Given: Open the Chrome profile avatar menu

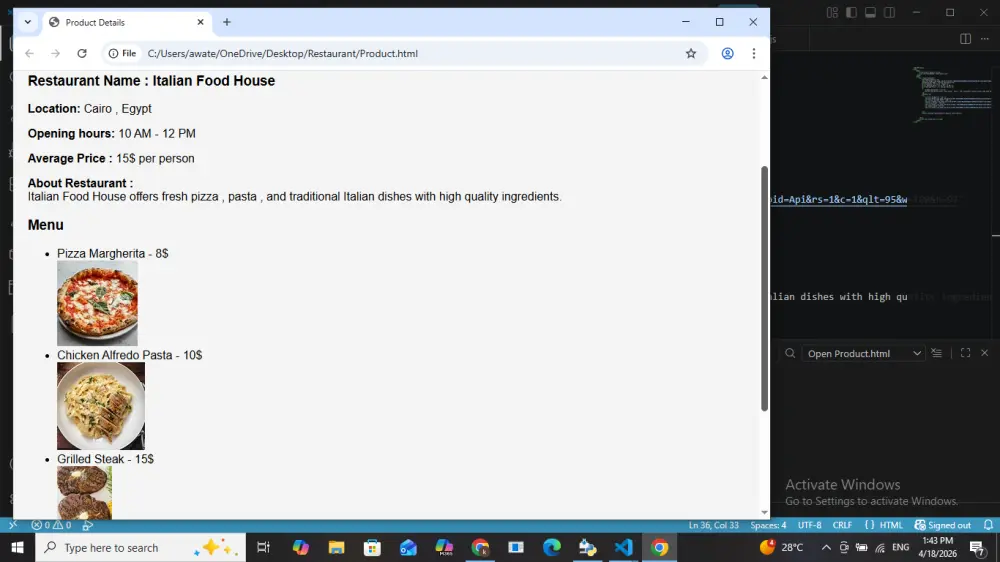Looking at the screenshot, I should (727, 54).
